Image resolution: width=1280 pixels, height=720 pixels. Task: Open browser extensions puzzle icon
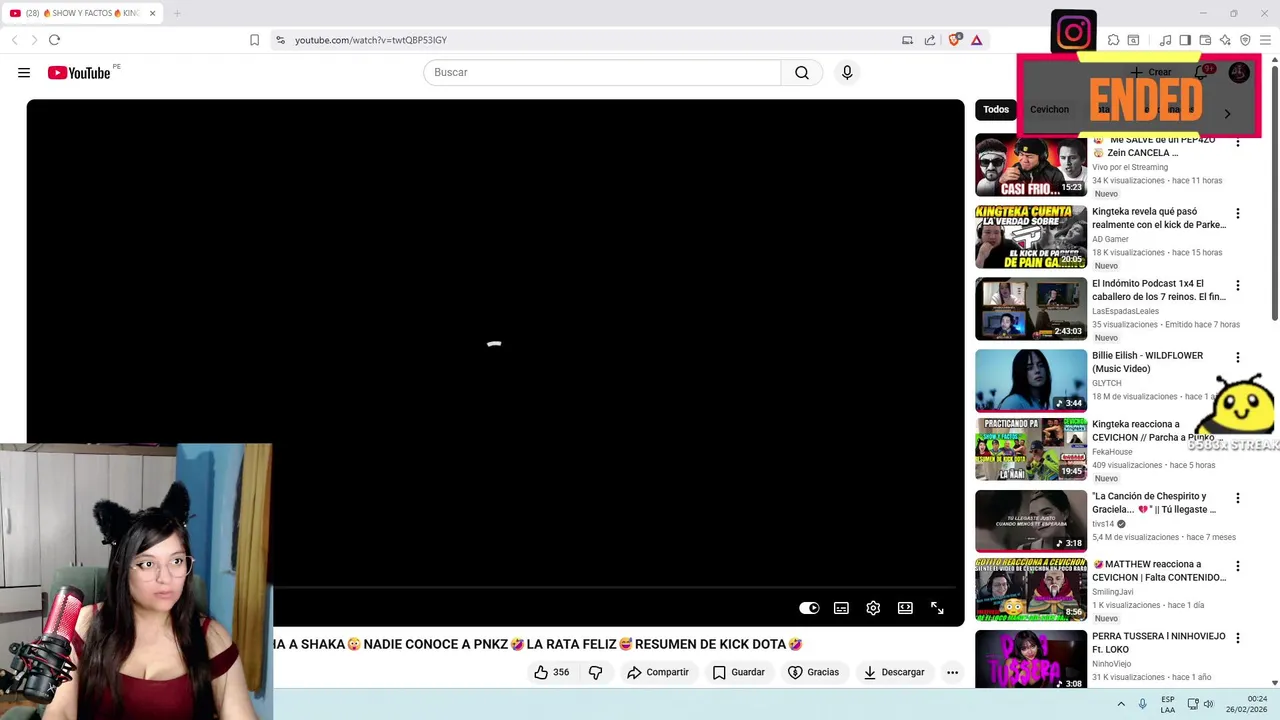coord(1113,40)
